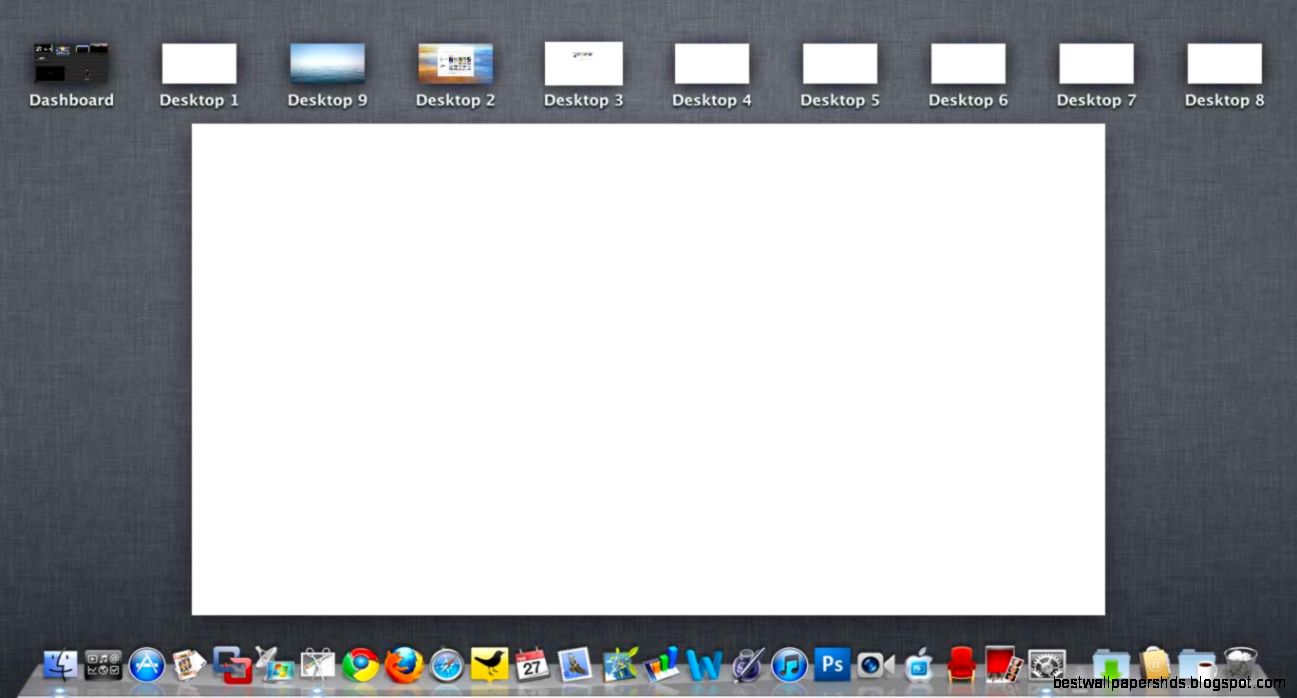Screen dimensions: 1297x698
Task: Open Google Chrome from the Dock
Action: pos(360,663)
